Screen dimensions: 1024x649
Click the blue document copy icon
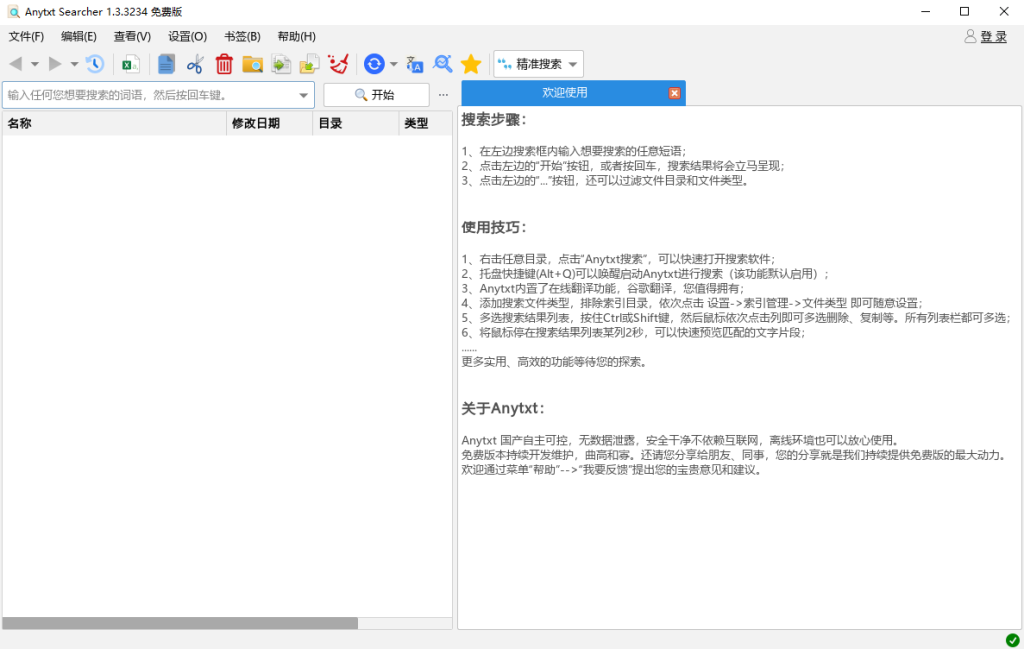167,64
